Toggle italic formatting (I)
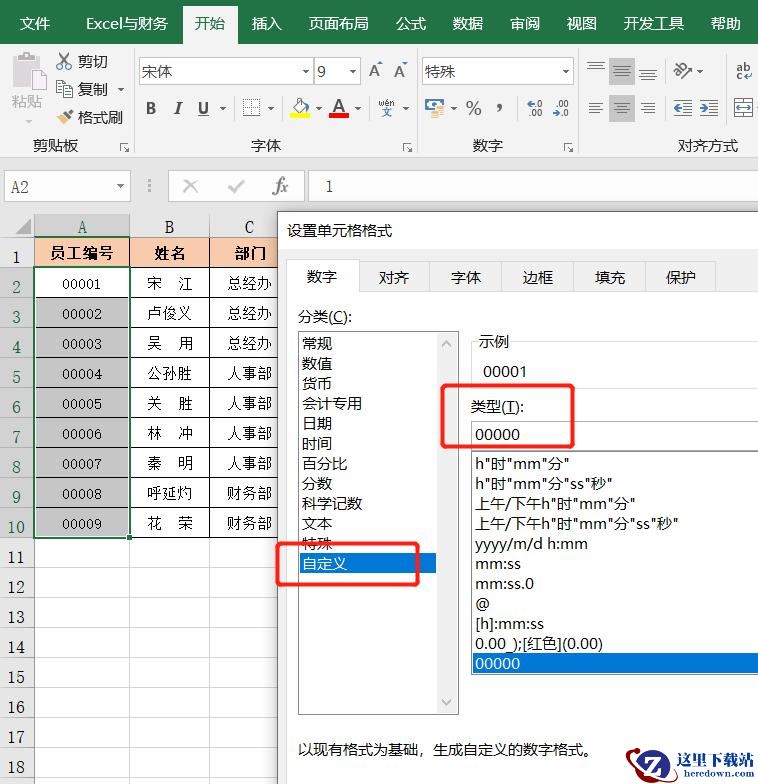Screen dimensions: 758x784 point(177,108)
